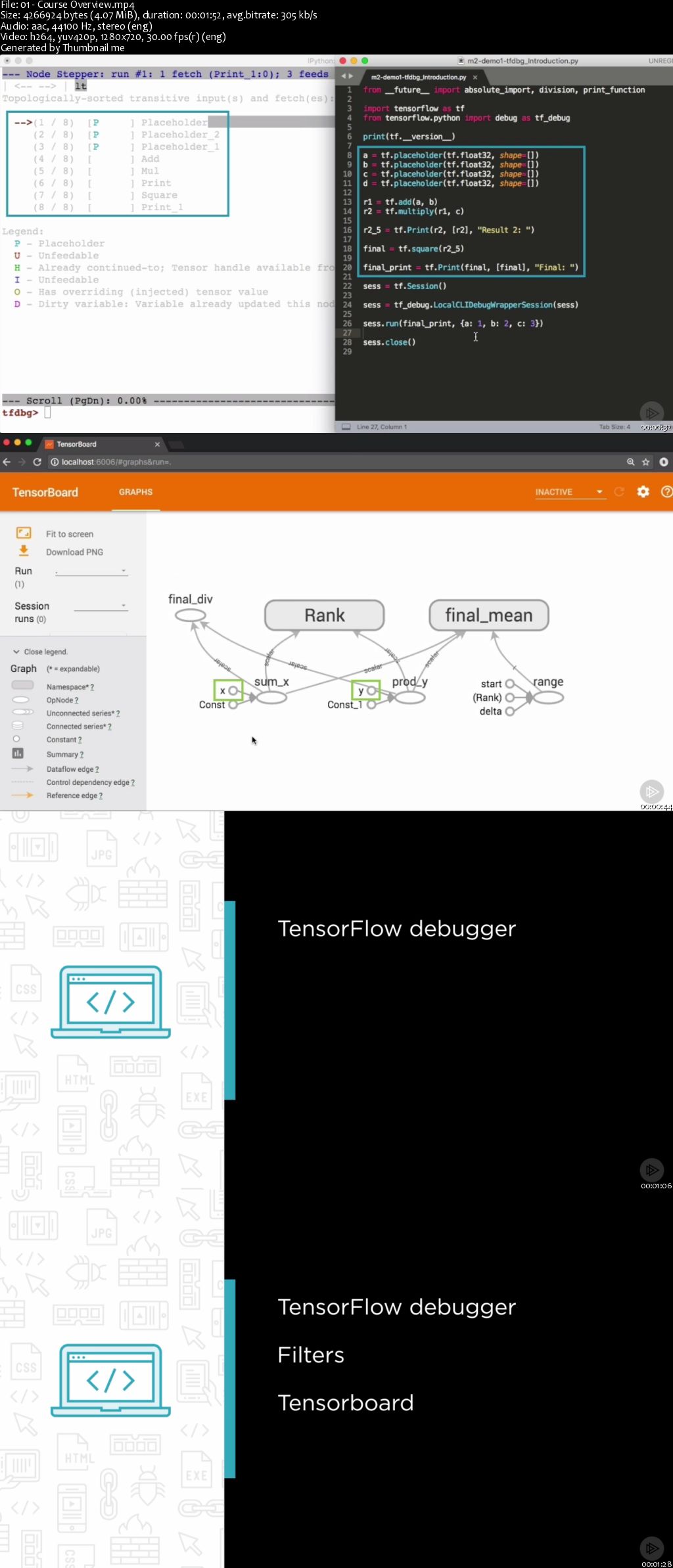The image size is (673, 1568).
Task: Click the <-- navigation link in tfdbg
Action: pos(23,86)
